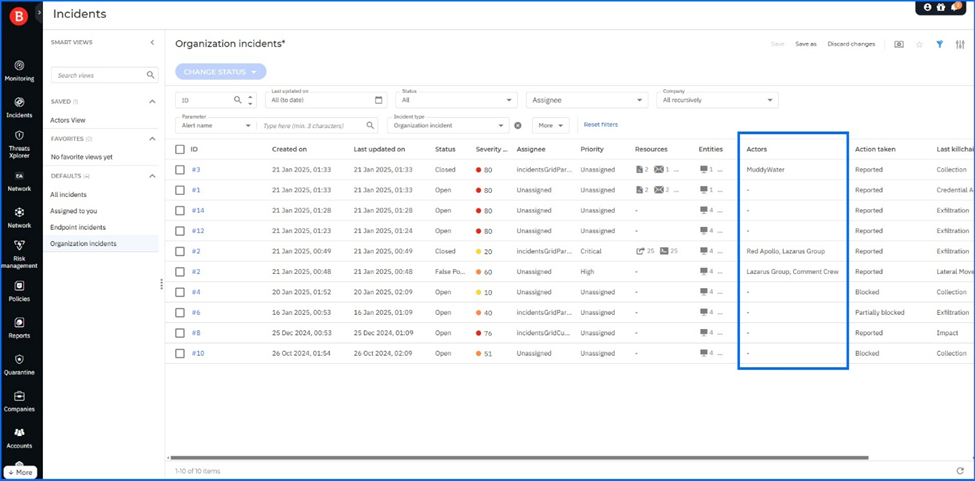This screenshot has width=975, height=481.
Task: Select checkbox for incident #14
Action: 180,210
